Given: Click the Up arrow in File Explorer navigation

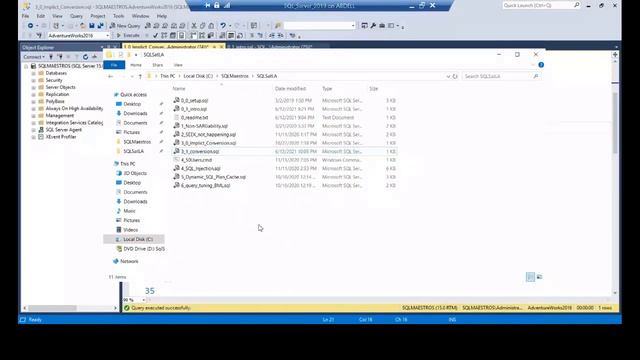Looking at the screenshot, I should (x=140, y=76).
